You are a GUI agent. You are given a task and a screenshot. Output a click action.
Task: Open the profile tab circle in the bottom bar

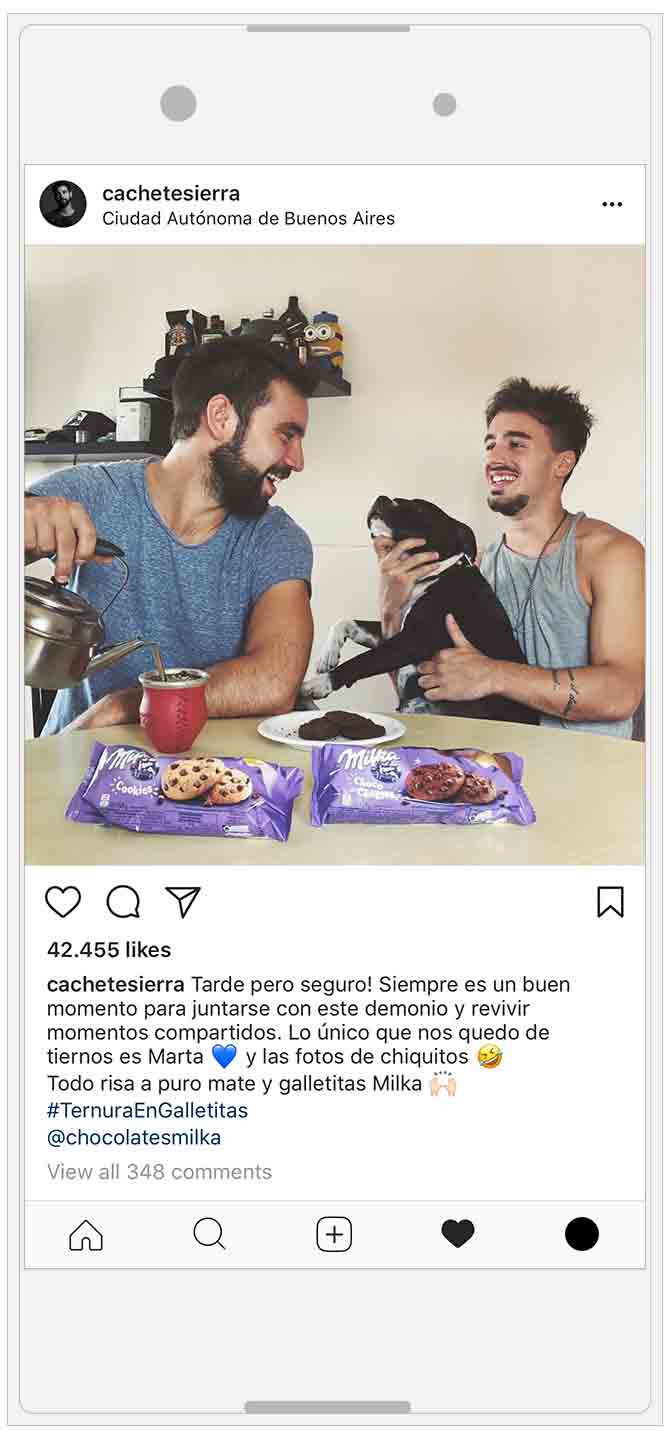click(x=582, y=1234)
